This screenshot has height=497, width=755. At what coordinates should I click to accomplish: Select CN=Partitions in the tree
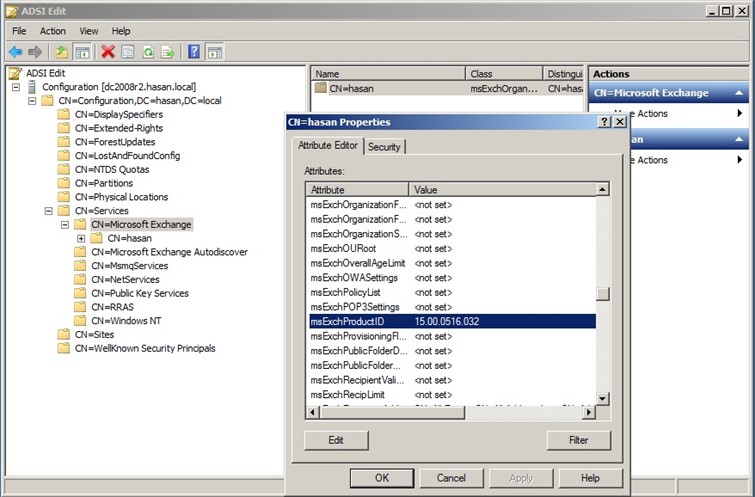tap(104, 183)
